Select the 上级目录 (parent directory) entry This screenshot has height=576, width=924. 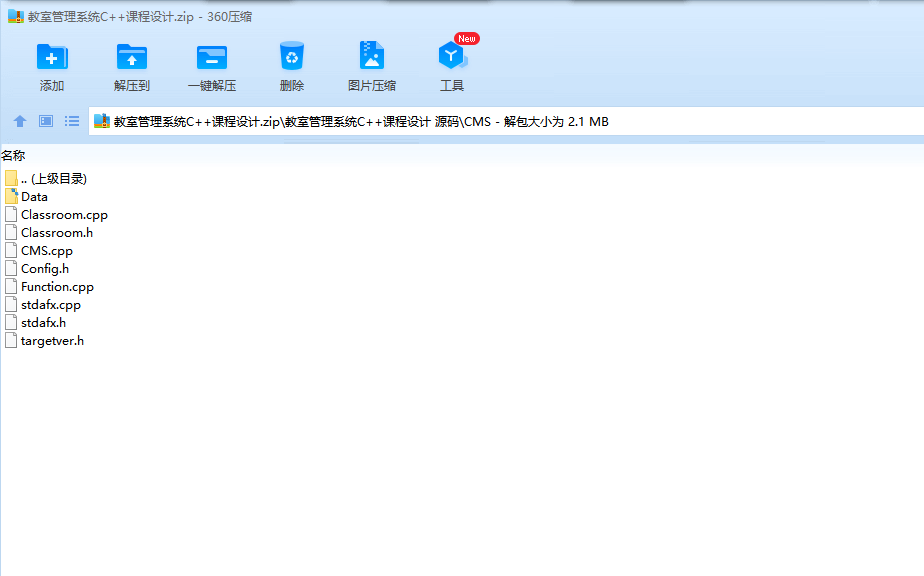pyautogui.click(x=46, y=179)
